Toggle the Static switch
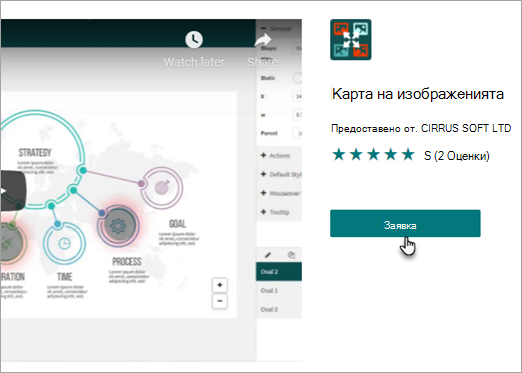Screen dimensions: 522x373 click(297, 78)
